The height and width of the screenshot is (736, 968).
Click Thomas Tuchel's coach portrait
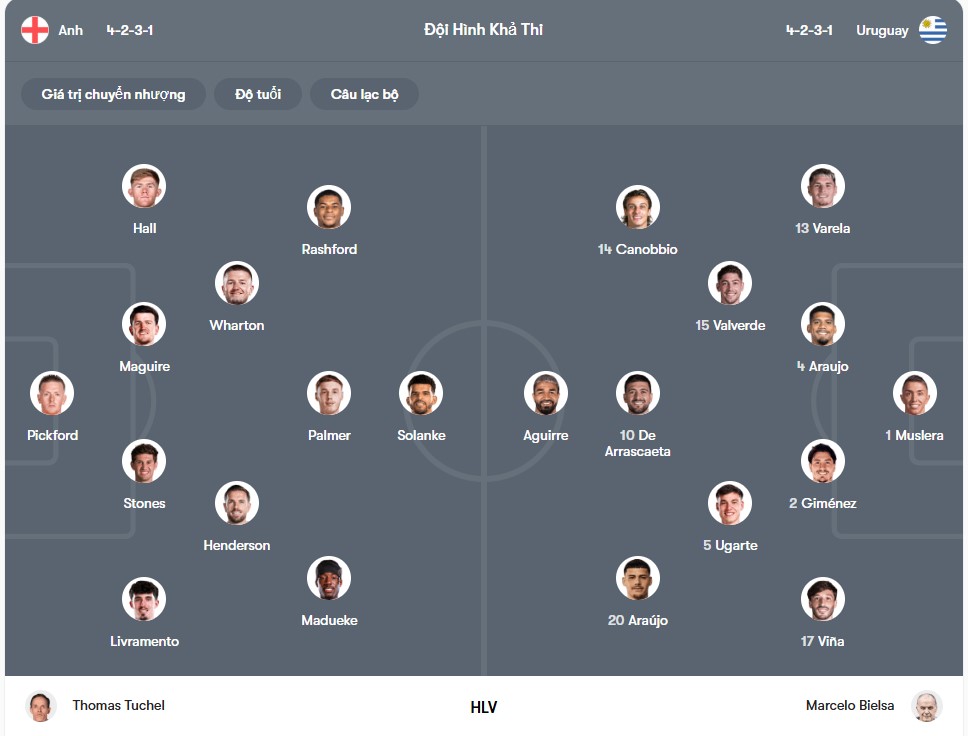click(x=41, y=705)
